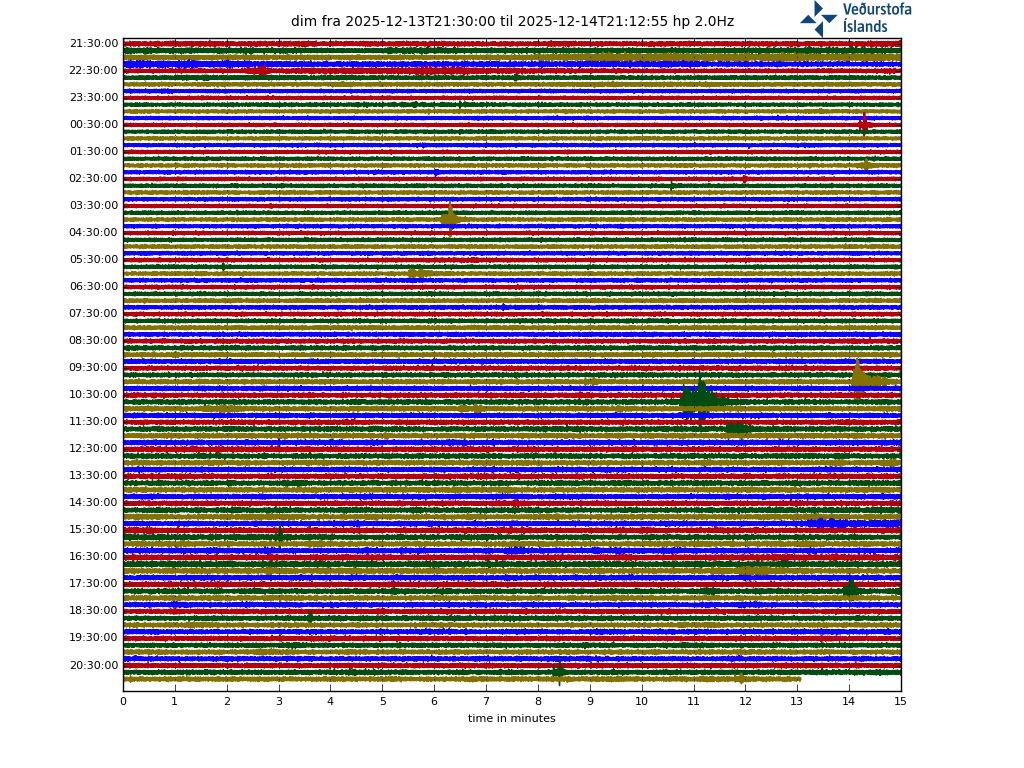Click the olive event near minute 6 below 03:30
The height and width of the screenshot is (768, 1024).
pyautogui.click(x=450, y=217)
